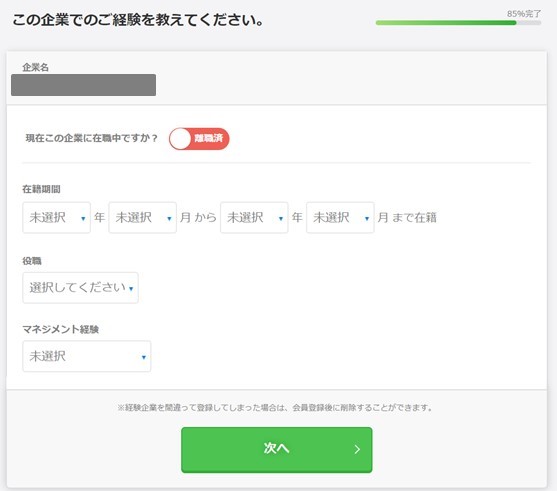Click the 企業名 label
Viewport: 557px width, 491px height.
coord(35,67)
